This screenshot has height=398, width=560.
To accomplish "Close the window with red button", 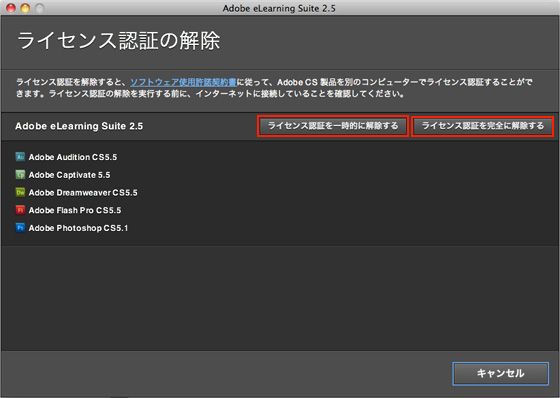I will pos(11,8).
